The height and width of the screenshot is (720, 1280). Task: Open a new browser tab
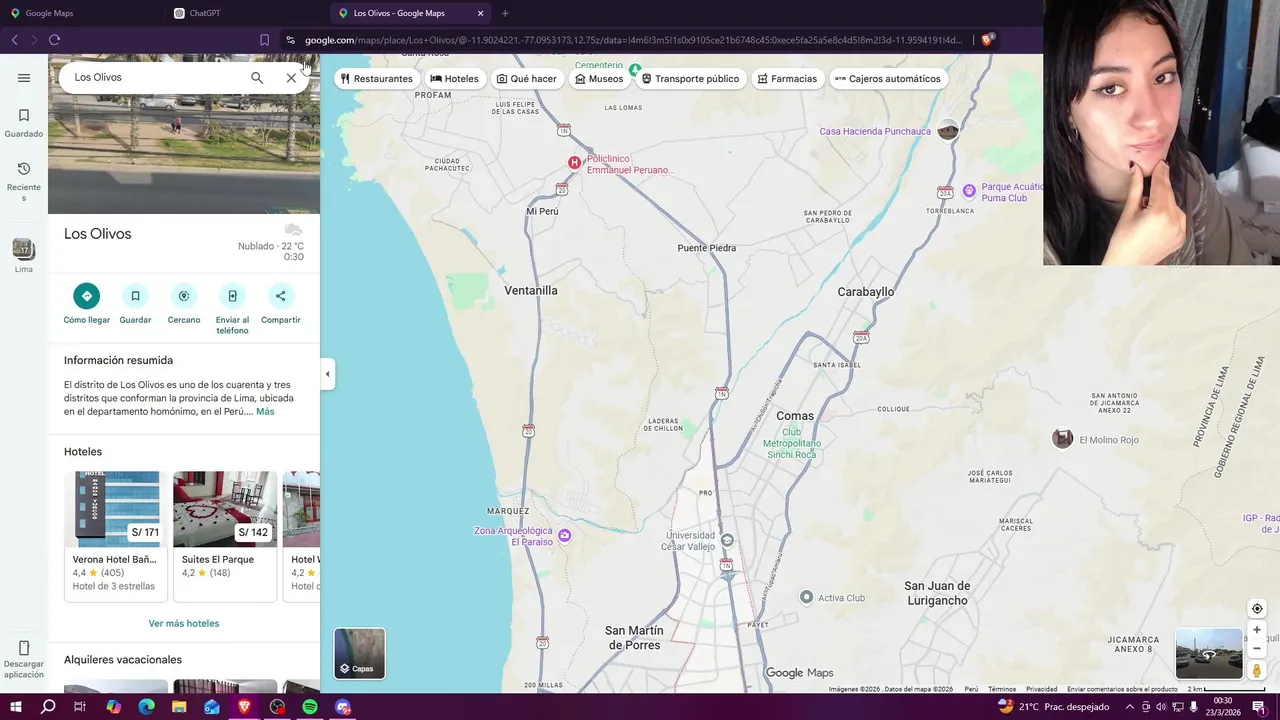pyautogui.click(x=505, y=13)
